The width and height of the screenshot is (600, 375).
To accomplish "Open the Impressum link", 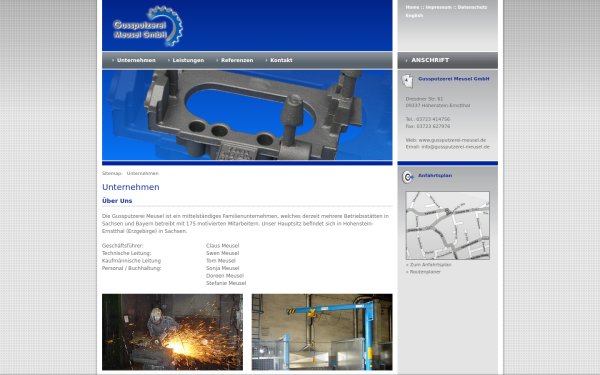I will (439, 7).
